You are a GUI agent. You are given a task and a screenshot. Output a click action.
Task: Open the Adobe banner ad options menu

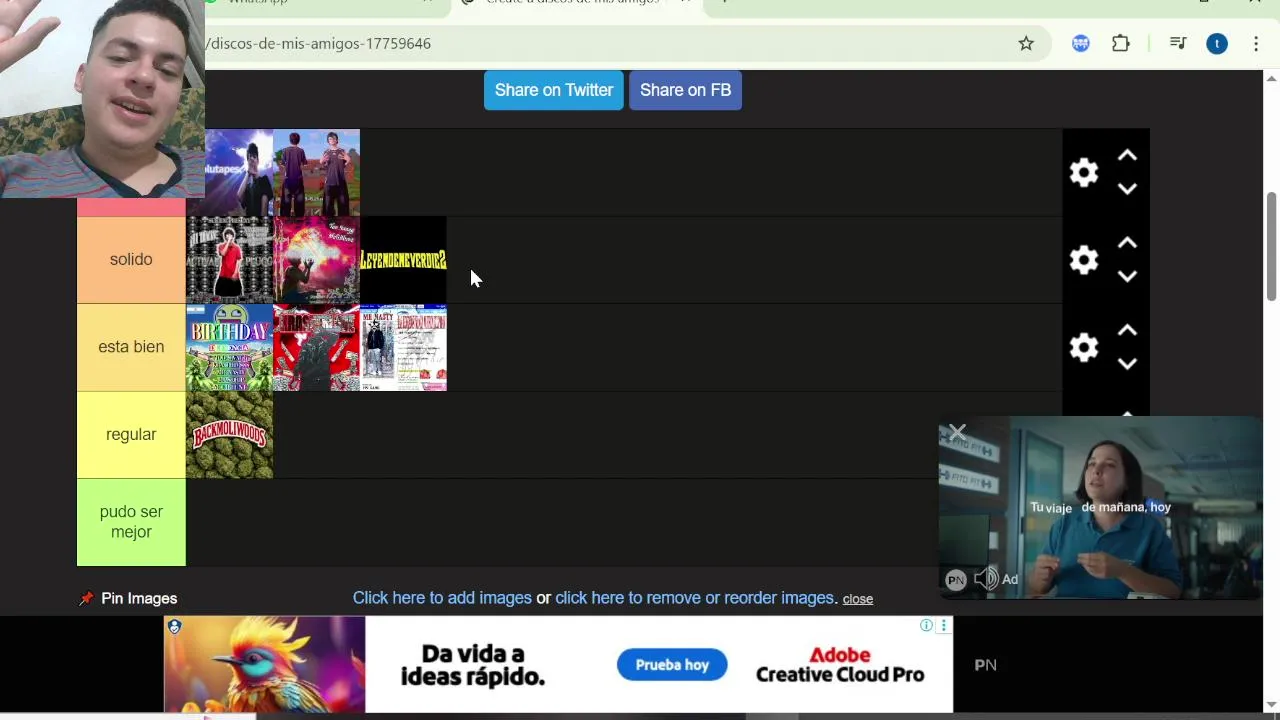[943, 626]
